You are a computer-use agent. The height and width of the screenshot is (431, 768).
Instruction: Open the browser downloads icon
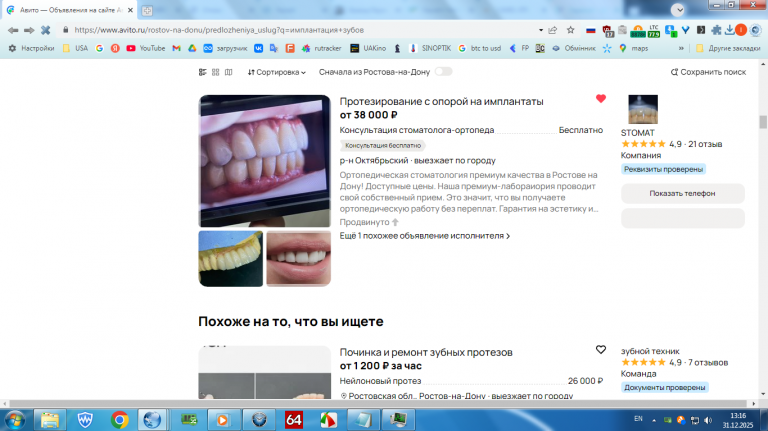[729, 30]
